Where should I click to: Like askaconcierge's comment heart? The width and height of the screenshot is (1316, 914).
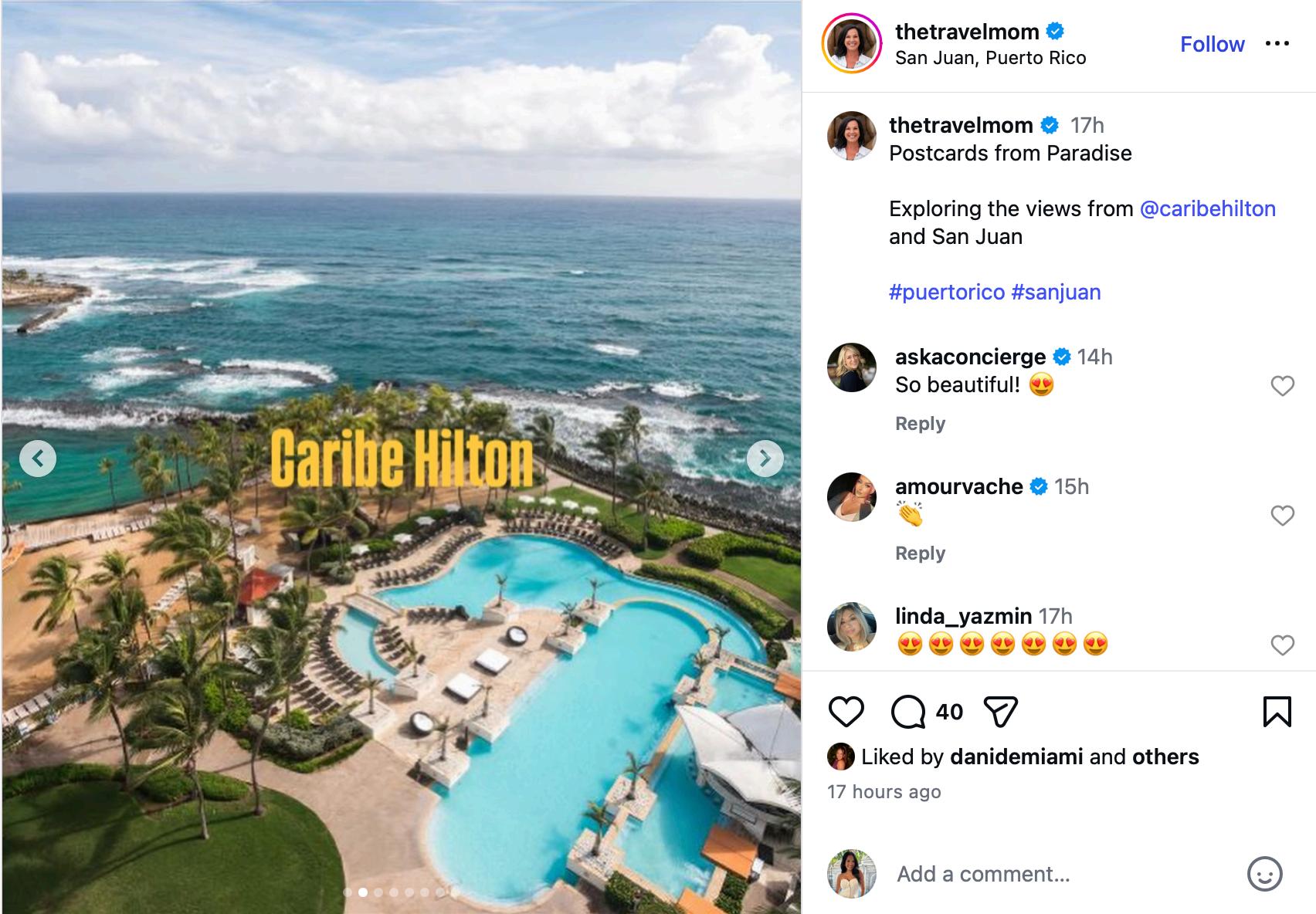point(1282,385)
